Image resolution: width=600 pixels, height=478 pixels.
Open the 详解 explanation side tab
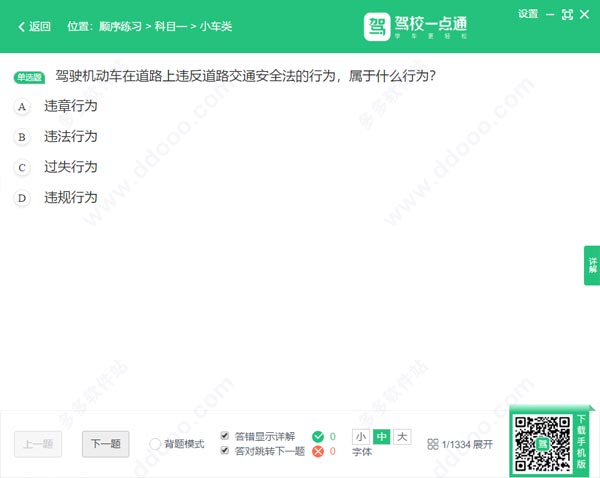click(x=592, y=265)
